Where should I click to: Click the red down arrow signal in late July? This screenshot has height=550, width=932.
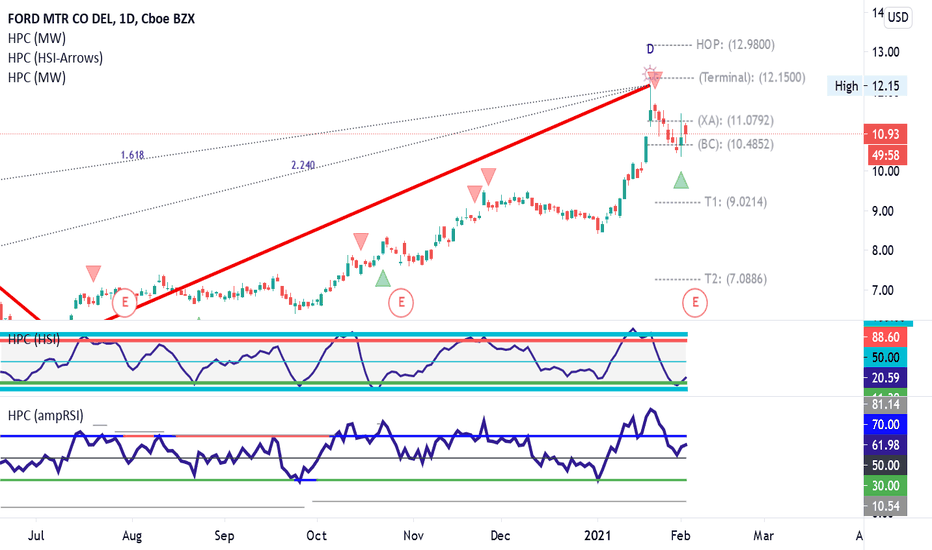tap(93, 274)
